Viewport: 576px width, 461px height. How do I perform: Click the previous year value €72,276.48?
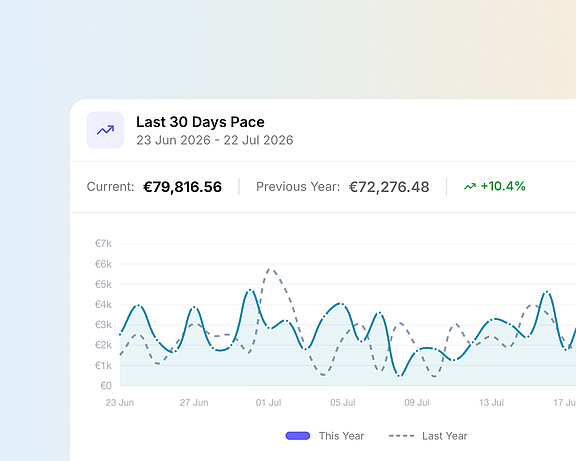click(389, 187)
